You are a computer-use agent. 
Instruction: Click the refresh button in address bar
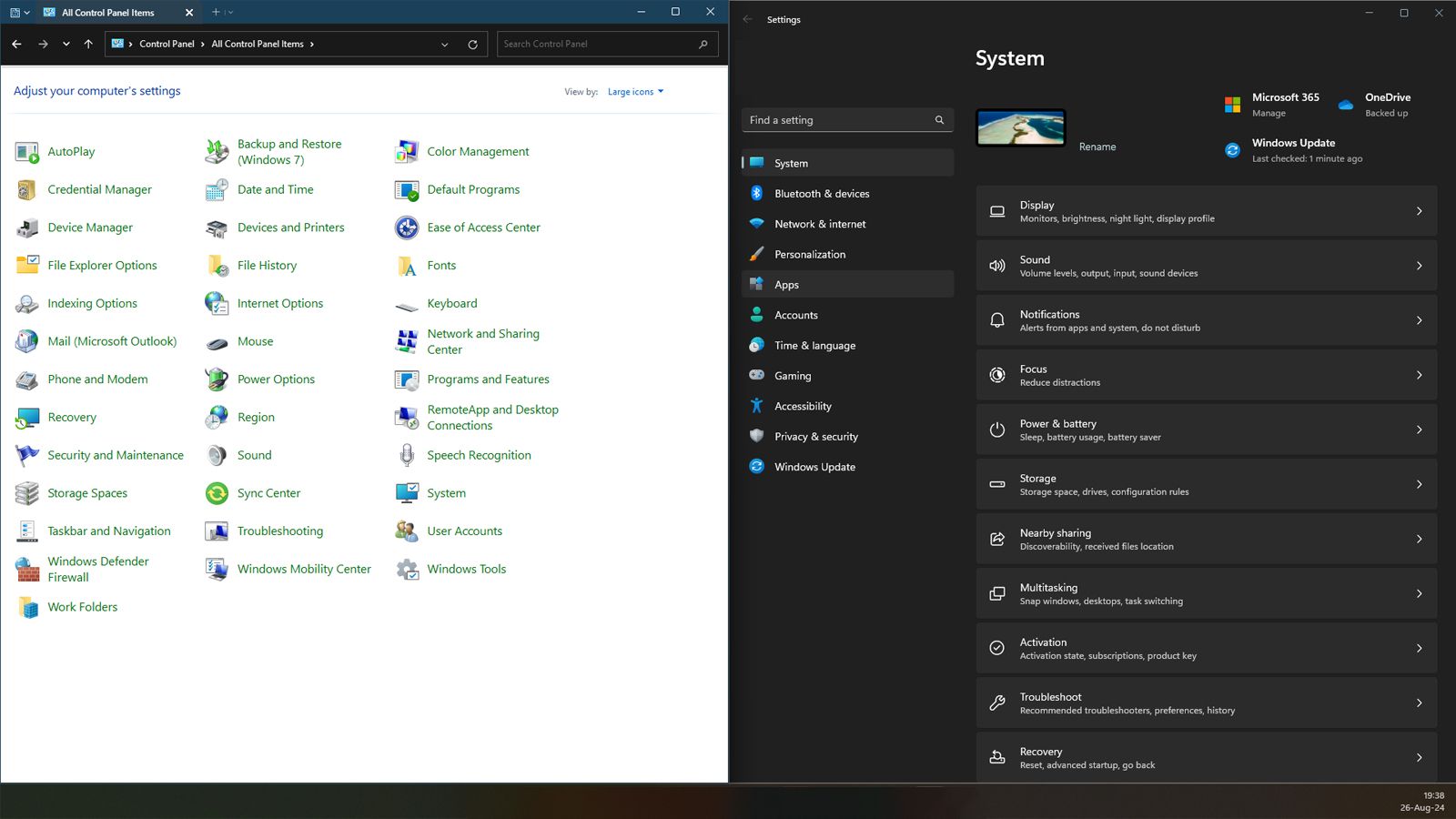472,44
